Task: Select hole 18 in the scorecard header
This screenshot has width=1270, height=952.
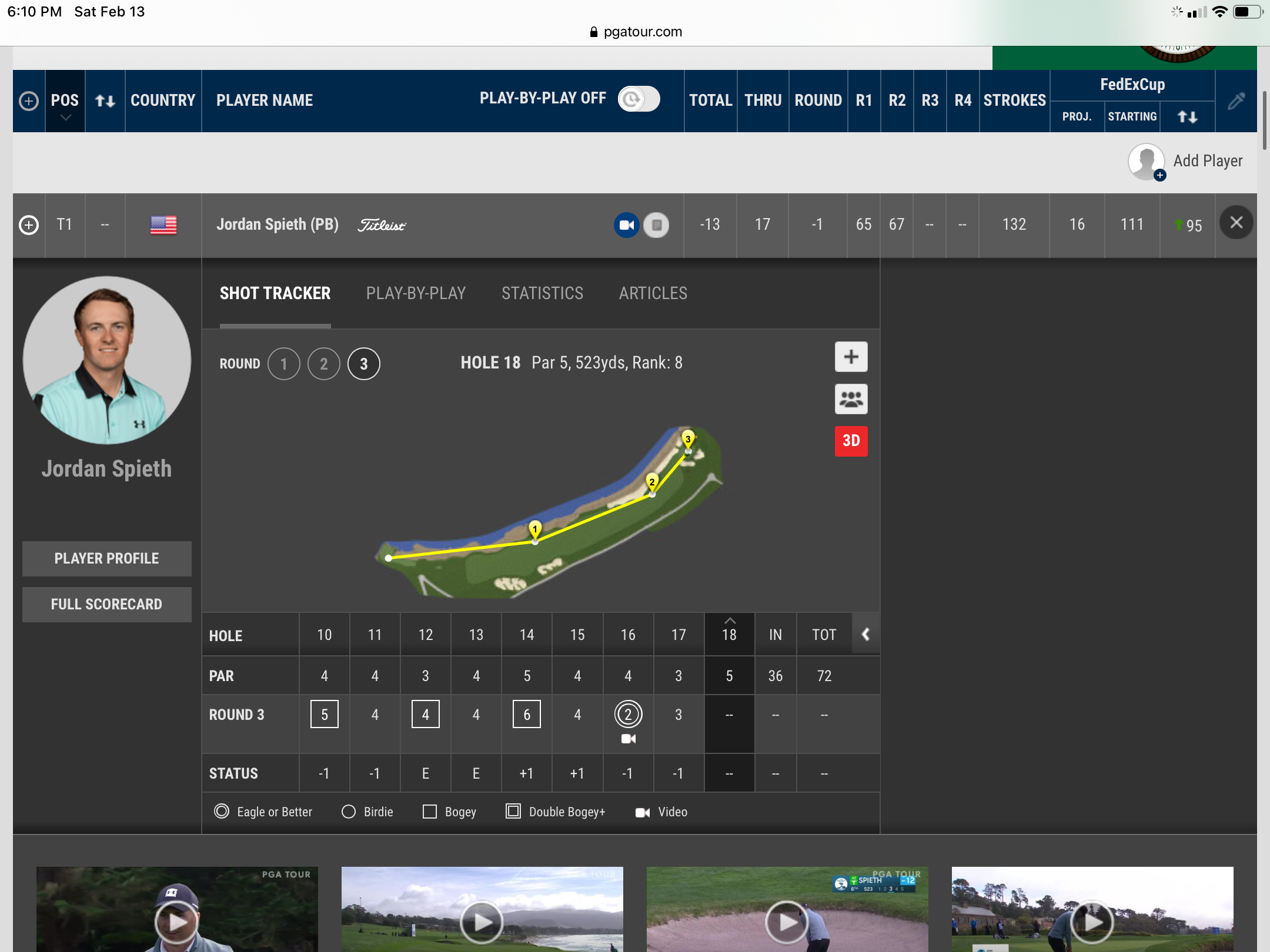Action: point(729,635)
